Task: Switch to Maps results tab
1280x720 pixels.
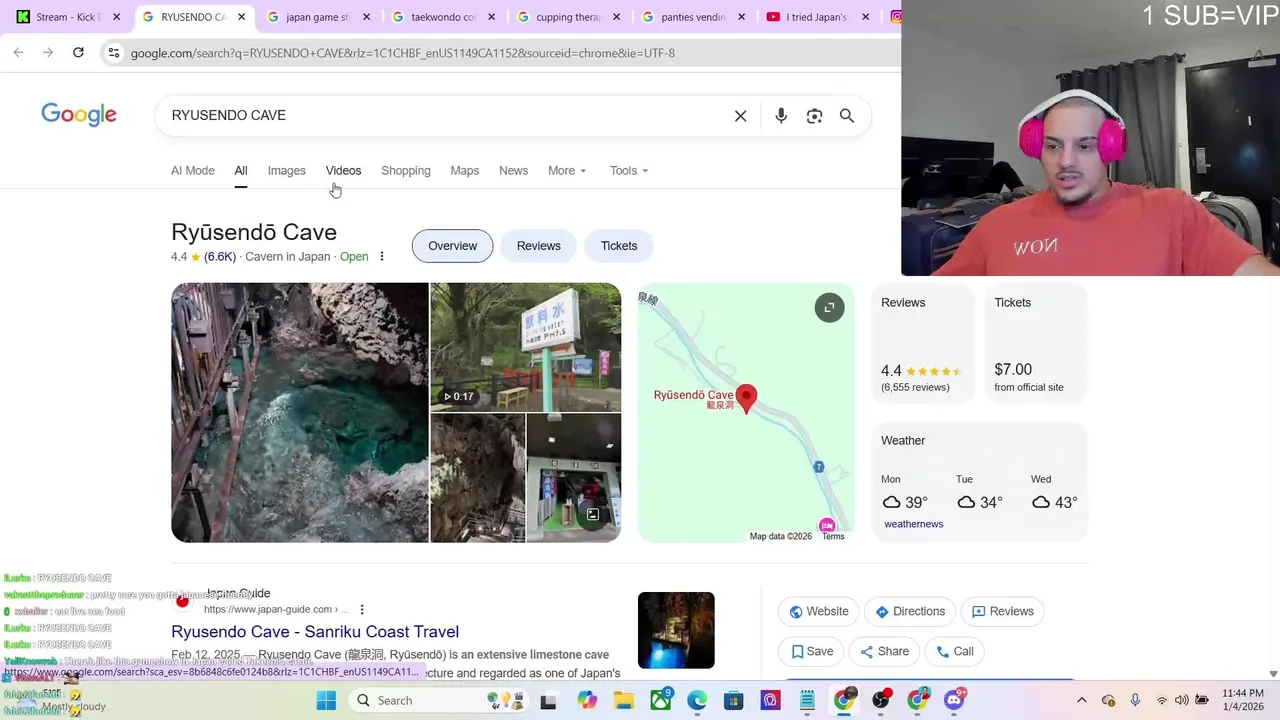Action: 464,171
